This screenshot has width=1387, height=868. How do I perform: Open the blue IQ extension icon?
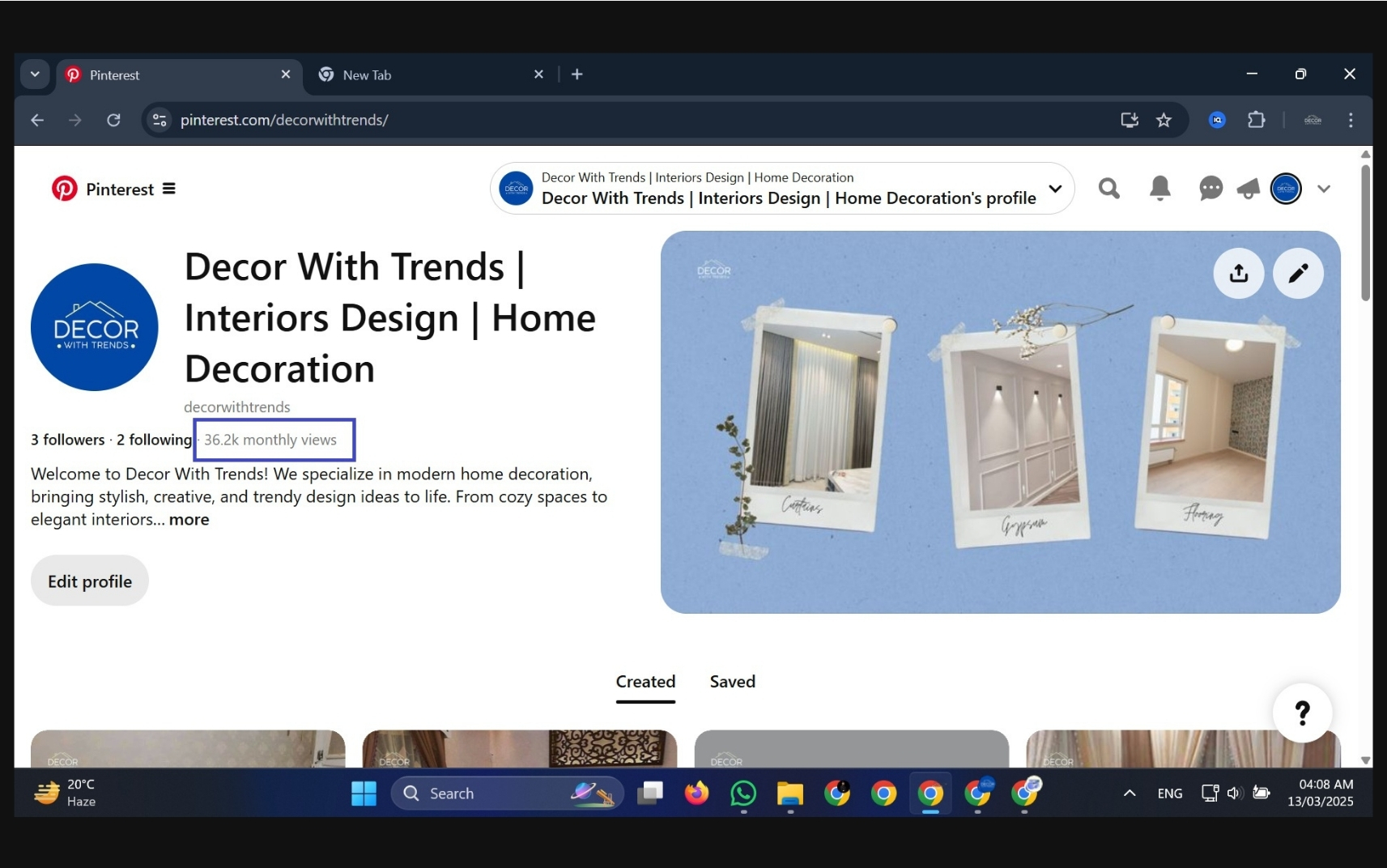coord(1217,120)
